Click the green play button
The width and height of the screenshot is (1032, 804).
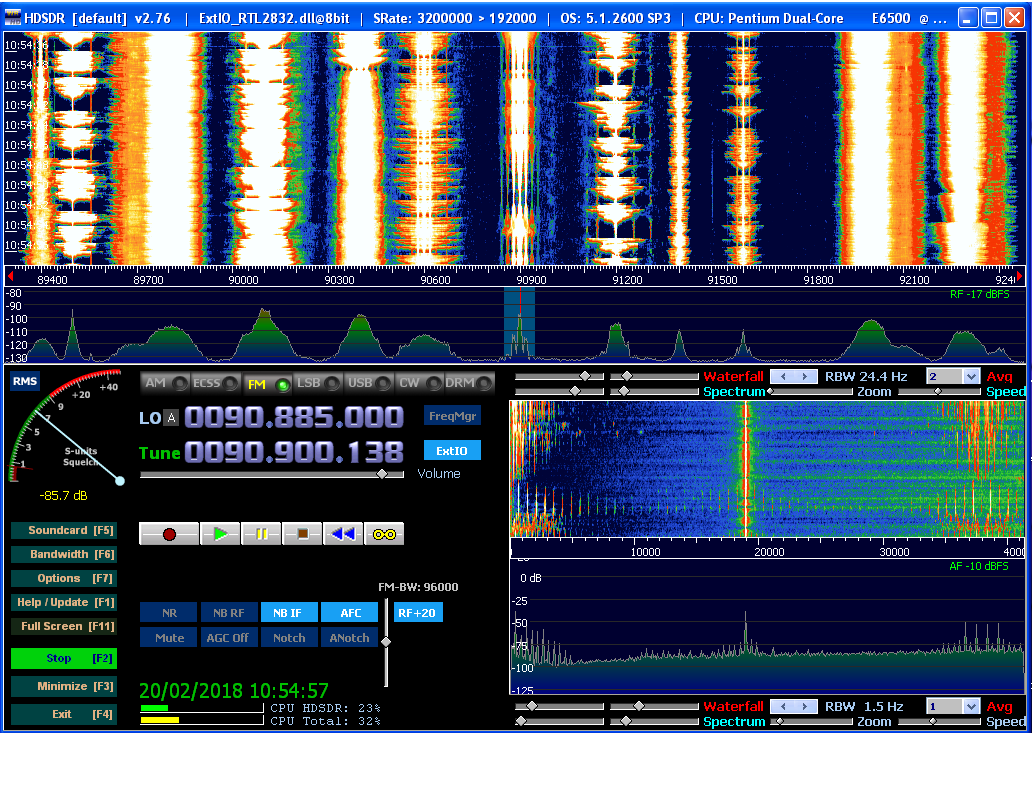[220, 534]
